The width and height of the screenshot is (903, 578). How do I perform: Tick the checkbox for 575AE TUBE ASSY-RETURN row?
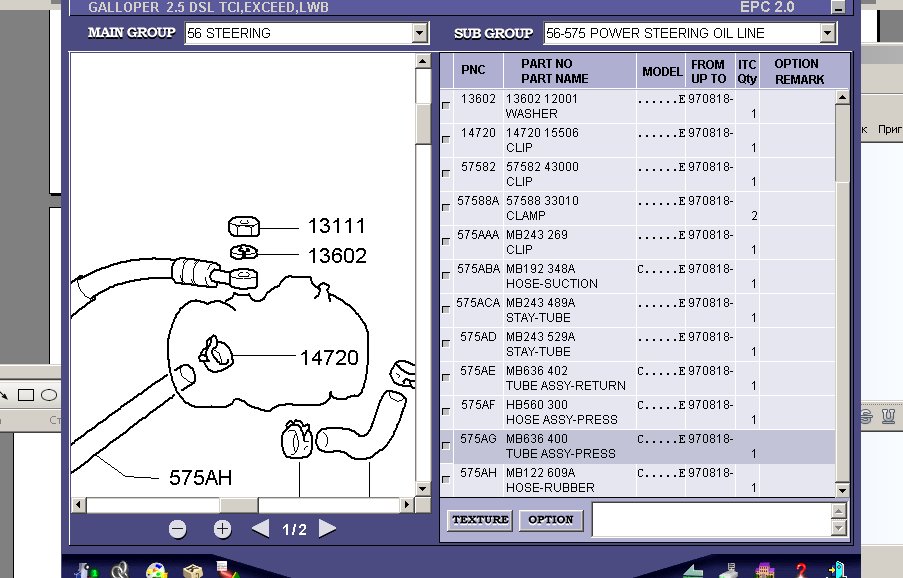(446, 377)
